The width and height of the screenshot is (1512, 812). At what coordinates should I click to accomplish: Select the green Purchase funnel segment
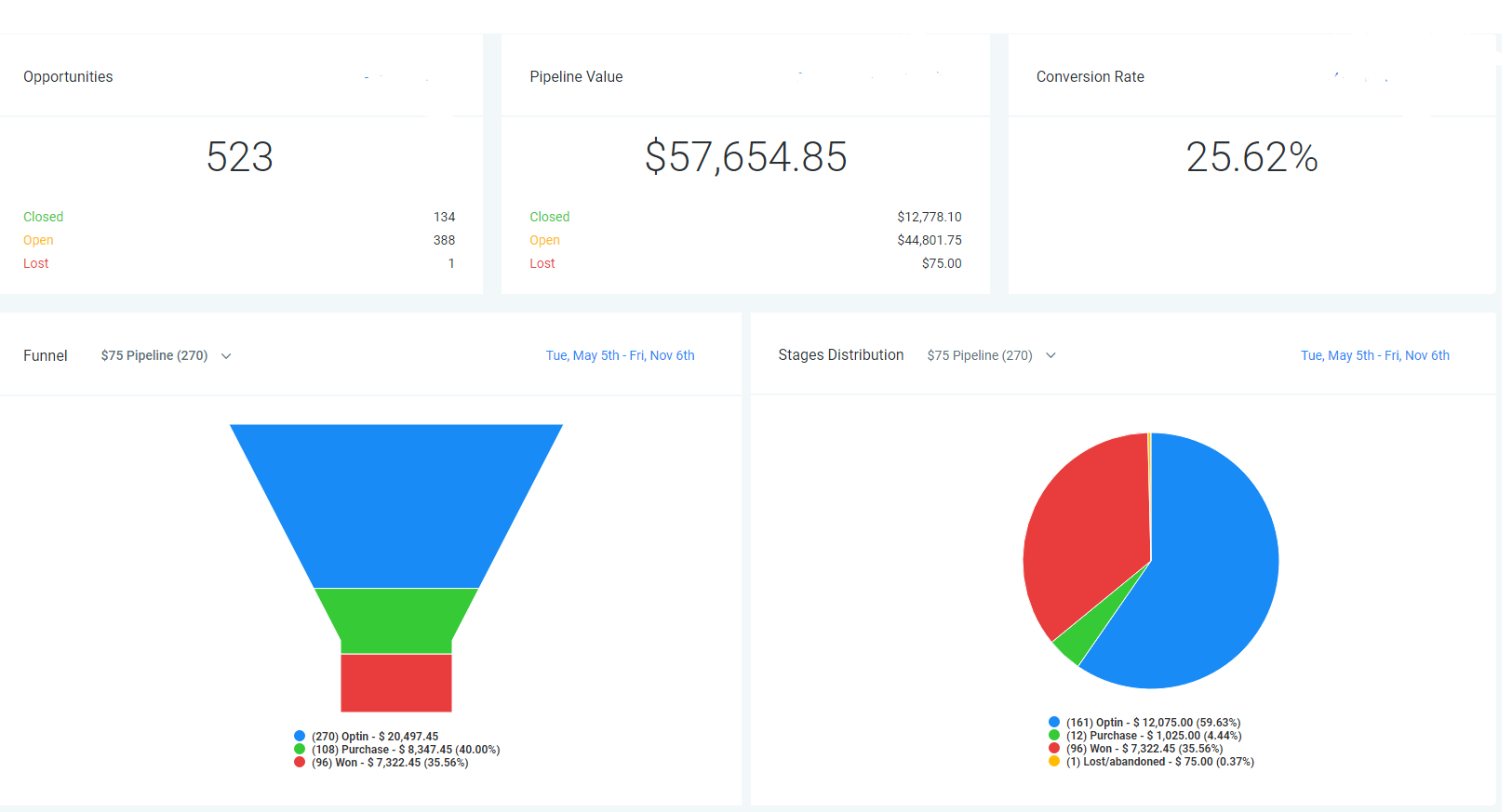coord(396,619)
